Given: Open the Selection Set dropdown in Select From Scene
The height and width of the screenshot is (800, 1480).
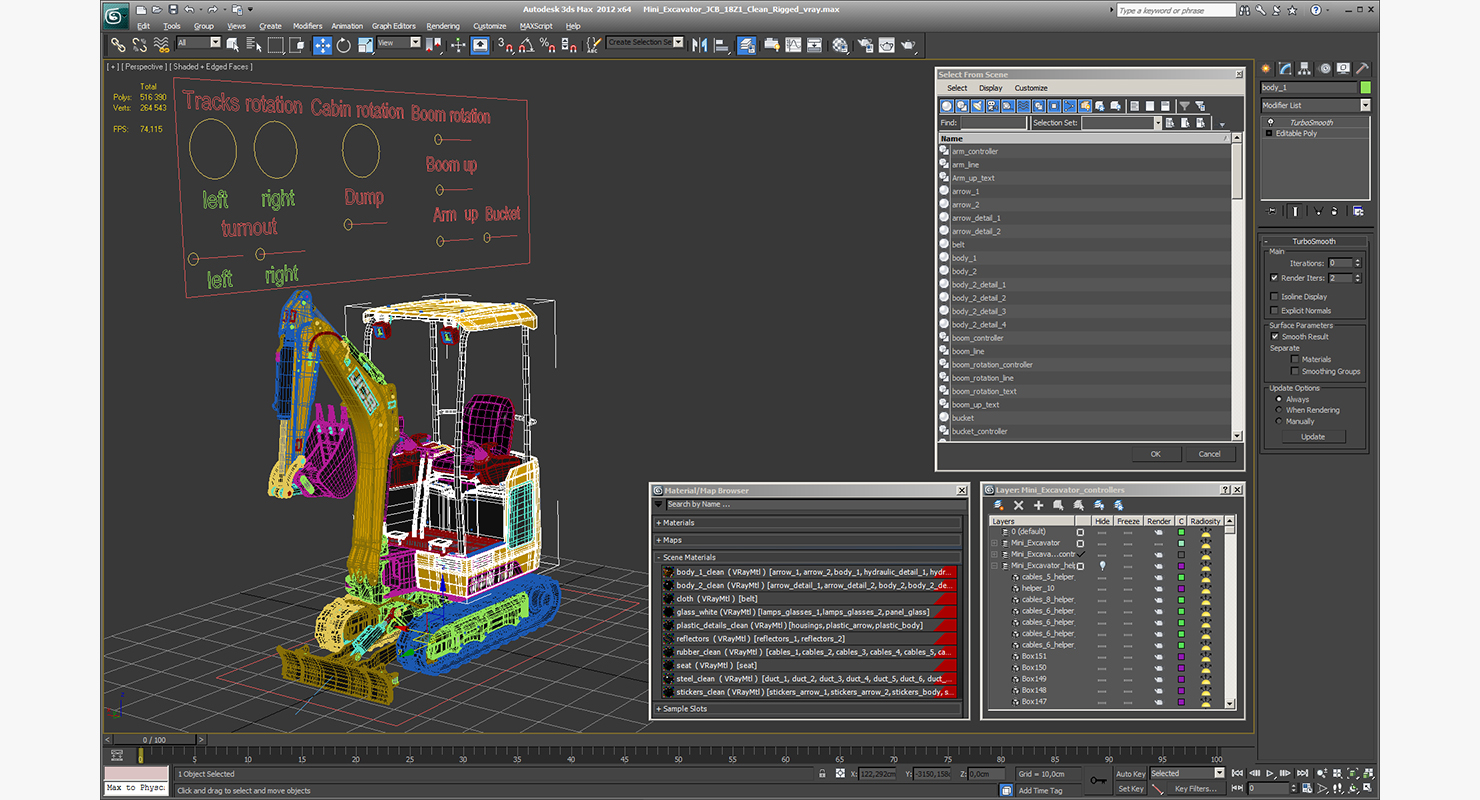Looking at the screenshot, I should (x=1158, y=123).
